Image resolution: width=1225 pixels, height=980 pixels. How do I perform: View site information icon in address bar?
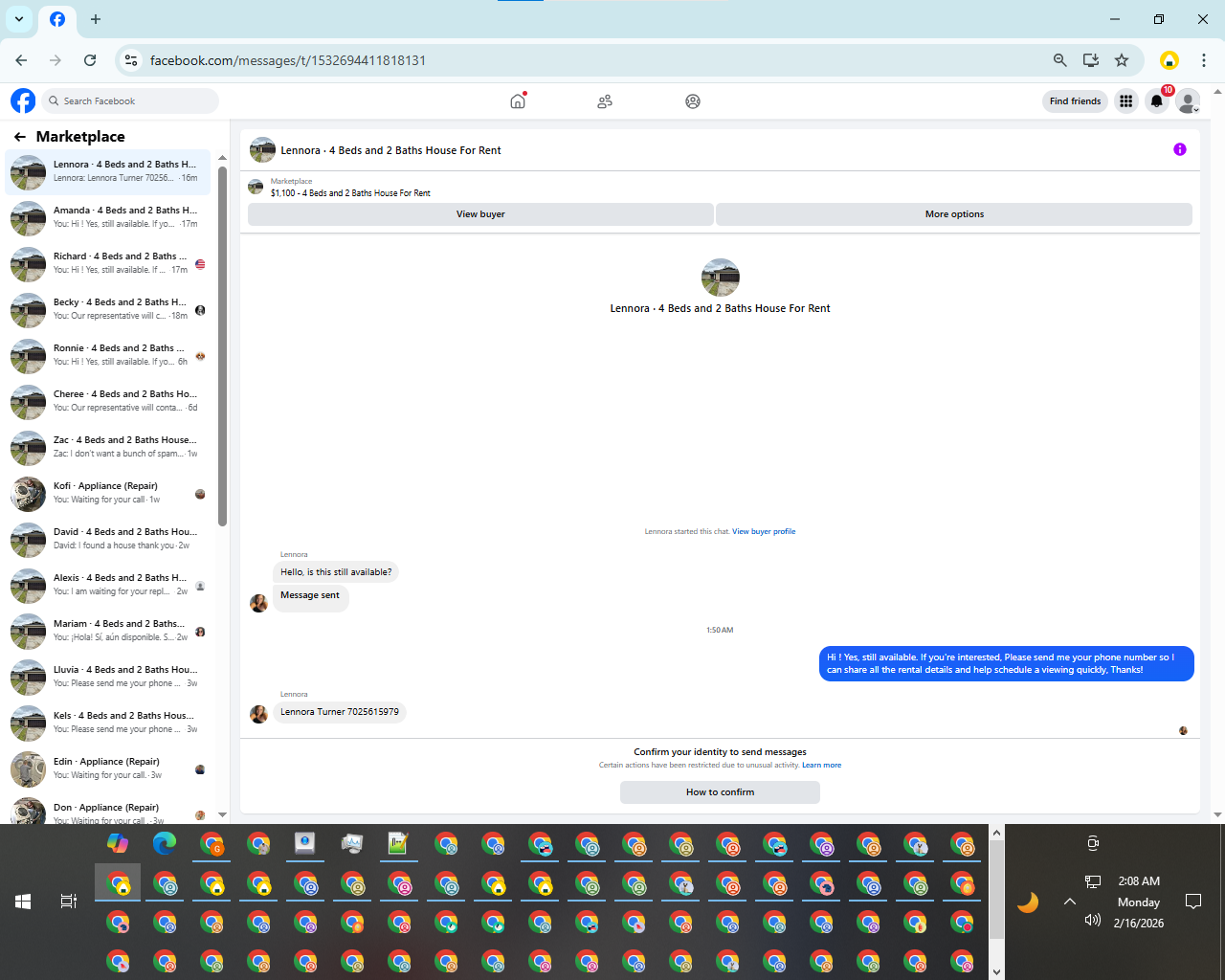132,60
